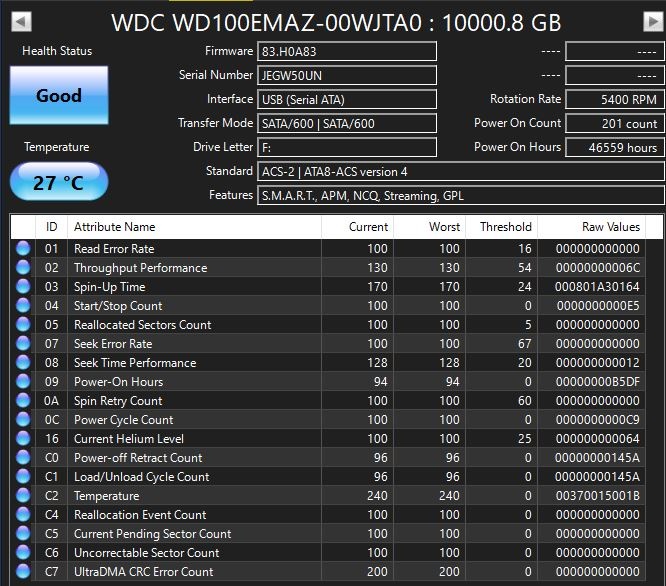666x586 pixels.
Task: Select the Firmware field 83.H0A83
Action: pyautogui.click(x=347, y=51)
